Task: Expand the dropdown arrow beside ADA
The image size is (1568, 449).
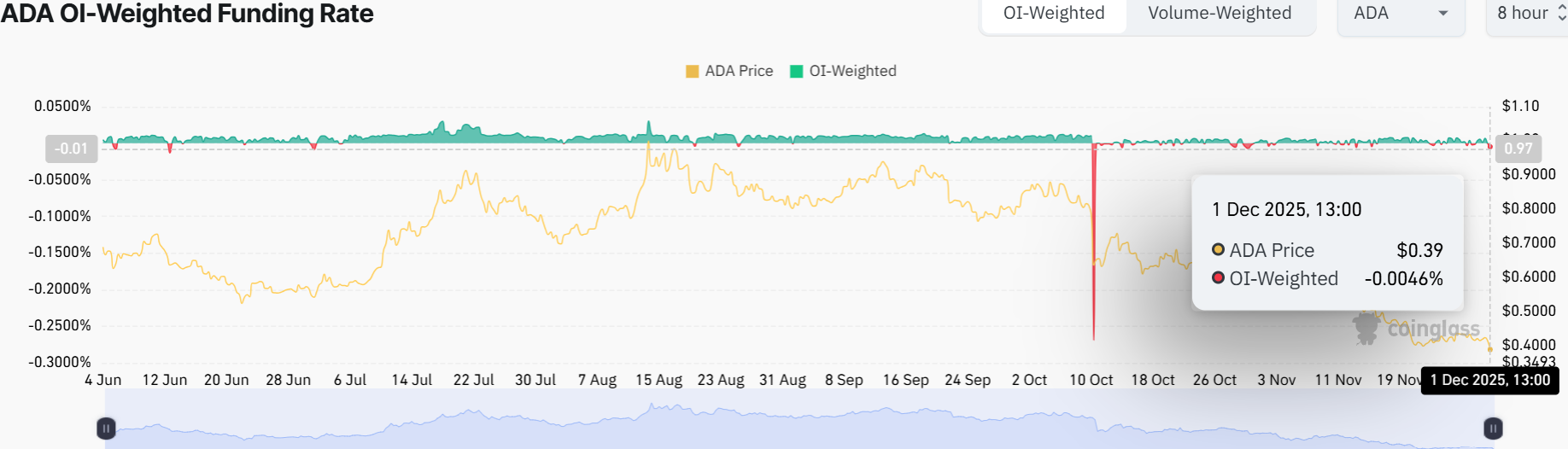Action: (x=1443, y=14)
